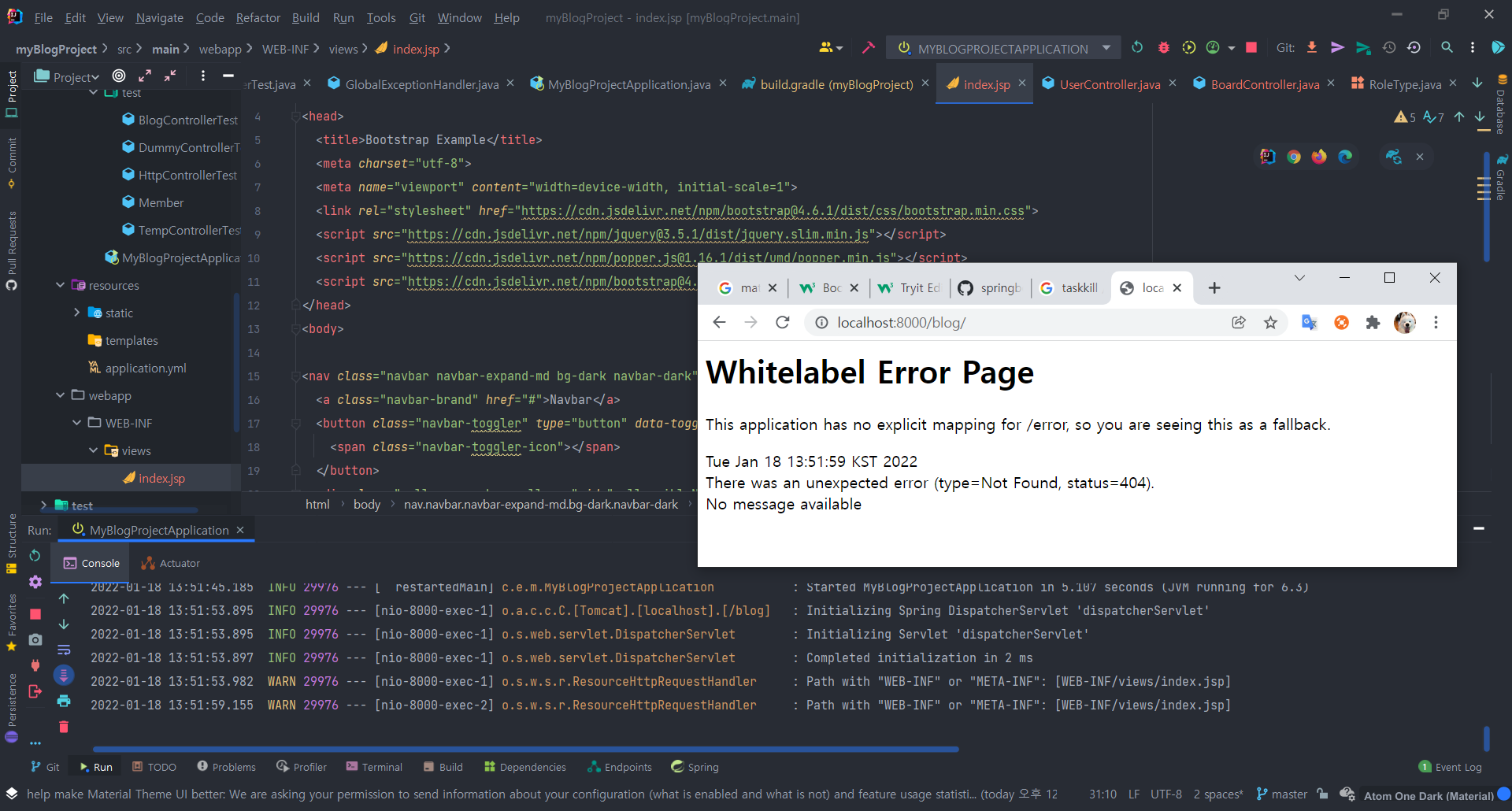The width and height of the screenshot is (1512, 811).
Task: Collapse the resources folder
Action: [x=60, y=285]
